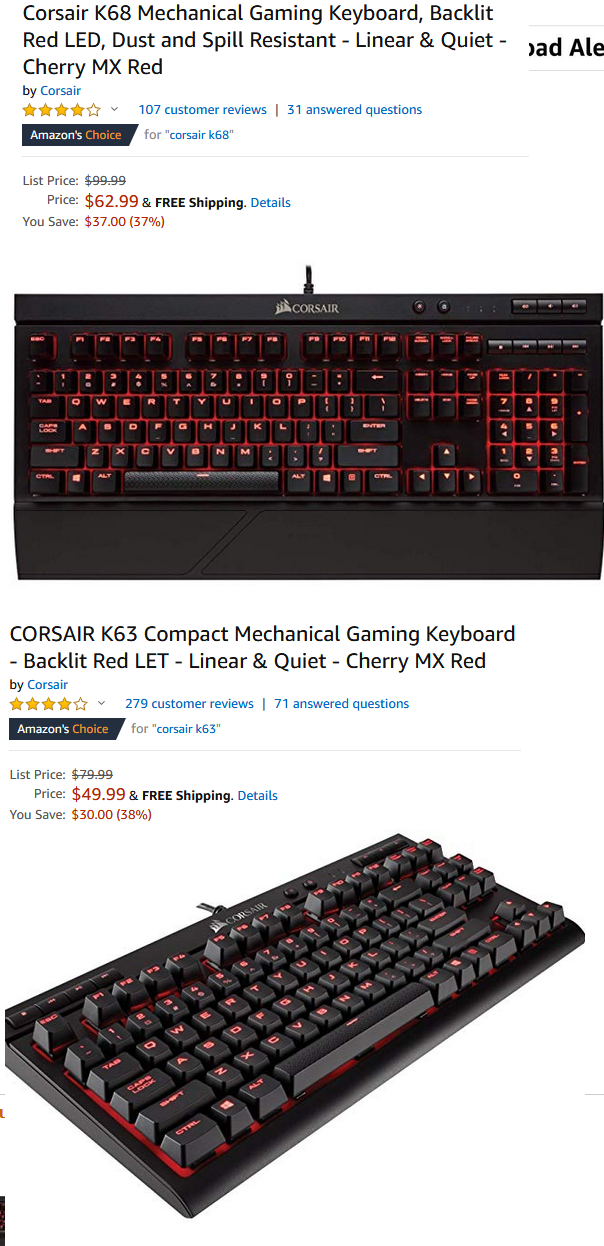This screenshot has width=604, height=1246.
Task: Open the 107 customer reviews link
Action: coord(202,110)
